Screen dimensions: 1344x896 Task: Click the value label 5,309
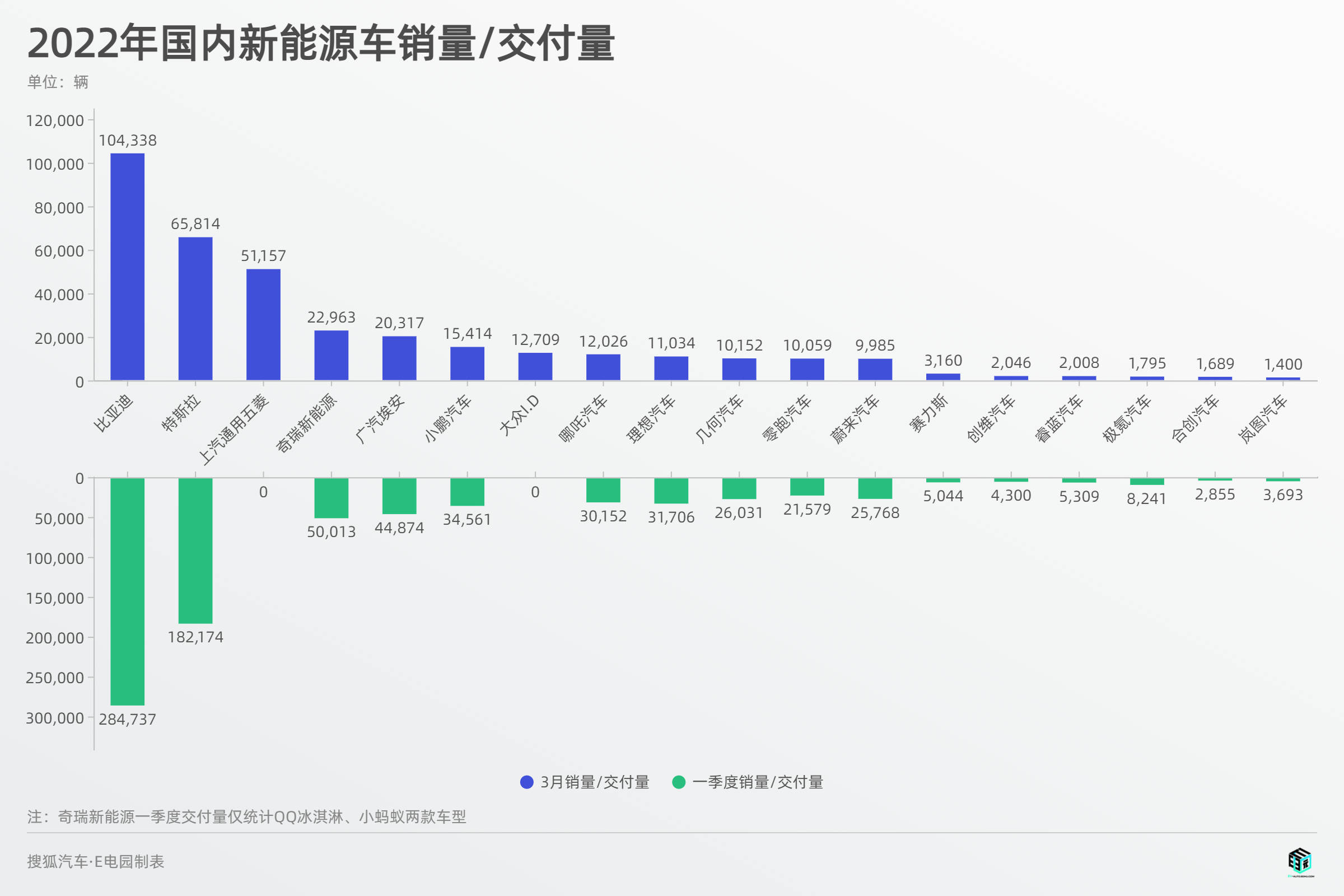coord(1080,497)
